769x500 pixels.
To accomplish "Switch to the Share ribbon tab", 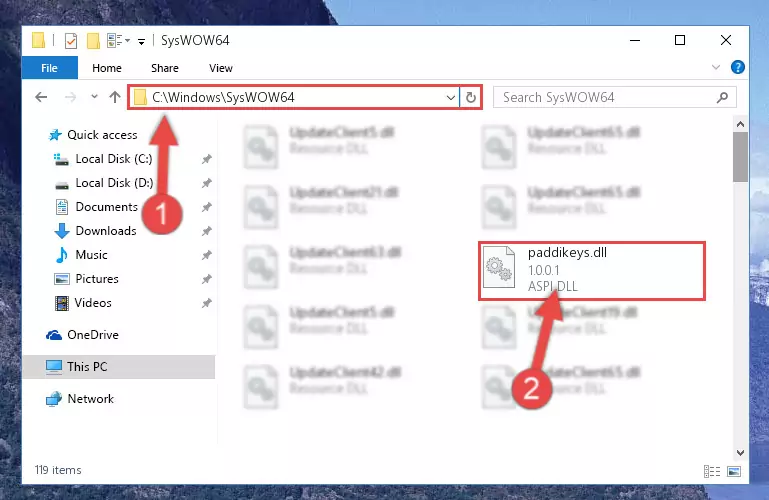I will (x=165, y=68).
